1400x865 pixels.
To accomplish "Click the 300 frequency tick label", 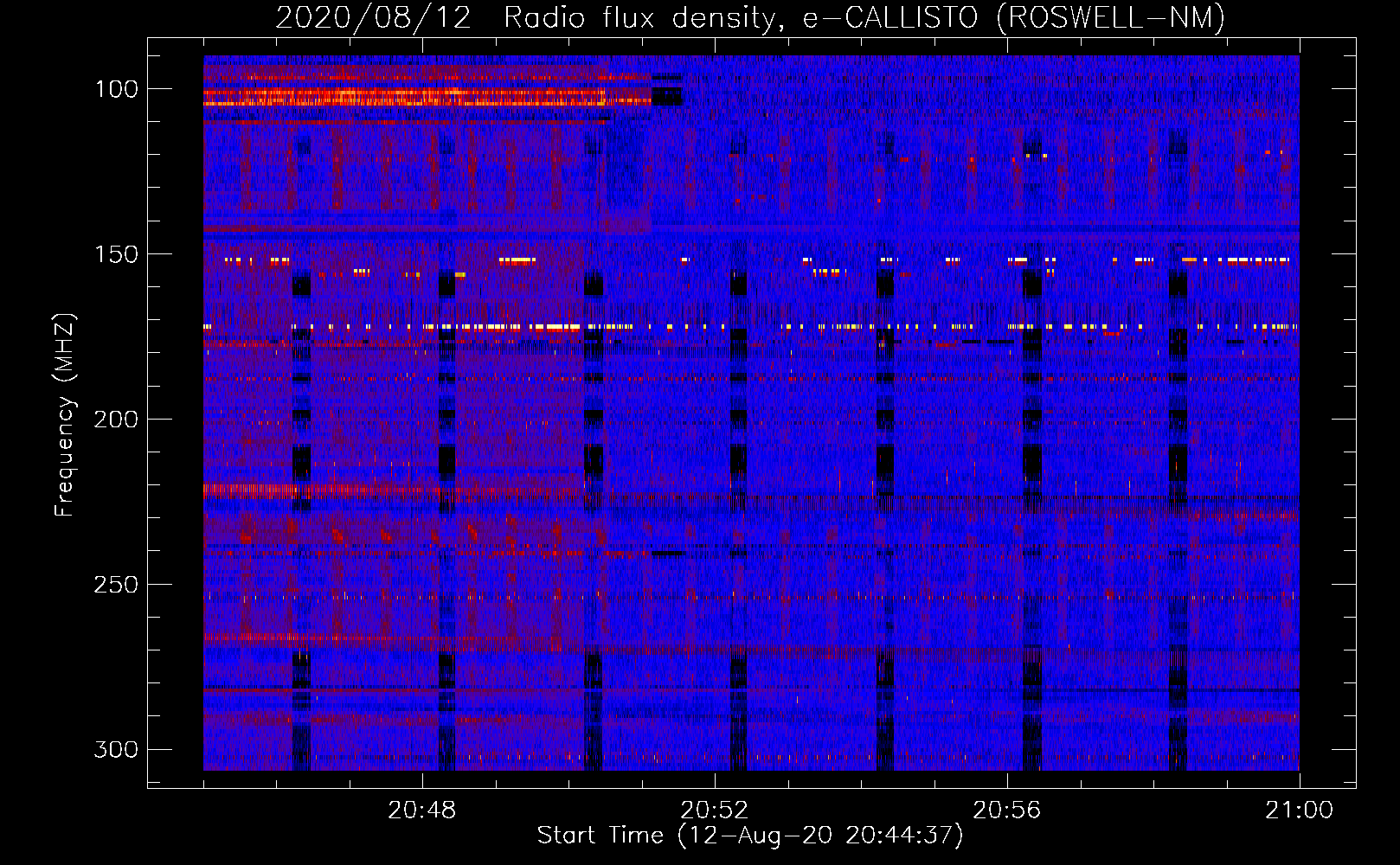I will (x=116, y=749).
